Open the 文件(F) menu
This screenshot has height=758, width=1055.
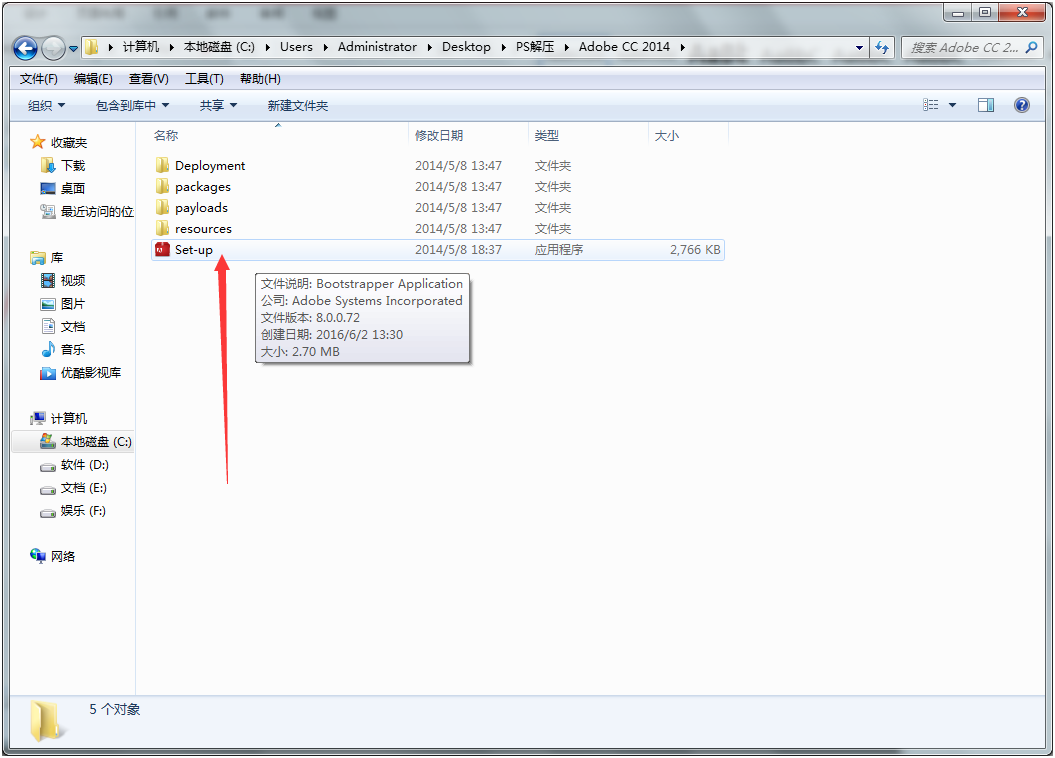[x=38, y=79]
